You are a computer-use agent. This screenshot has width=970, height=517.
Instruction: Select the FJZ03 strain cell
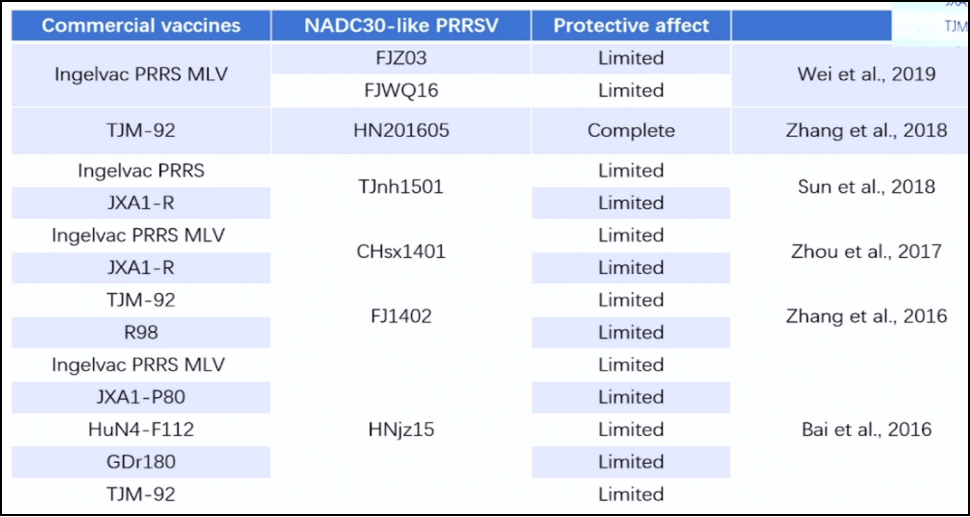tap(401, 59)
